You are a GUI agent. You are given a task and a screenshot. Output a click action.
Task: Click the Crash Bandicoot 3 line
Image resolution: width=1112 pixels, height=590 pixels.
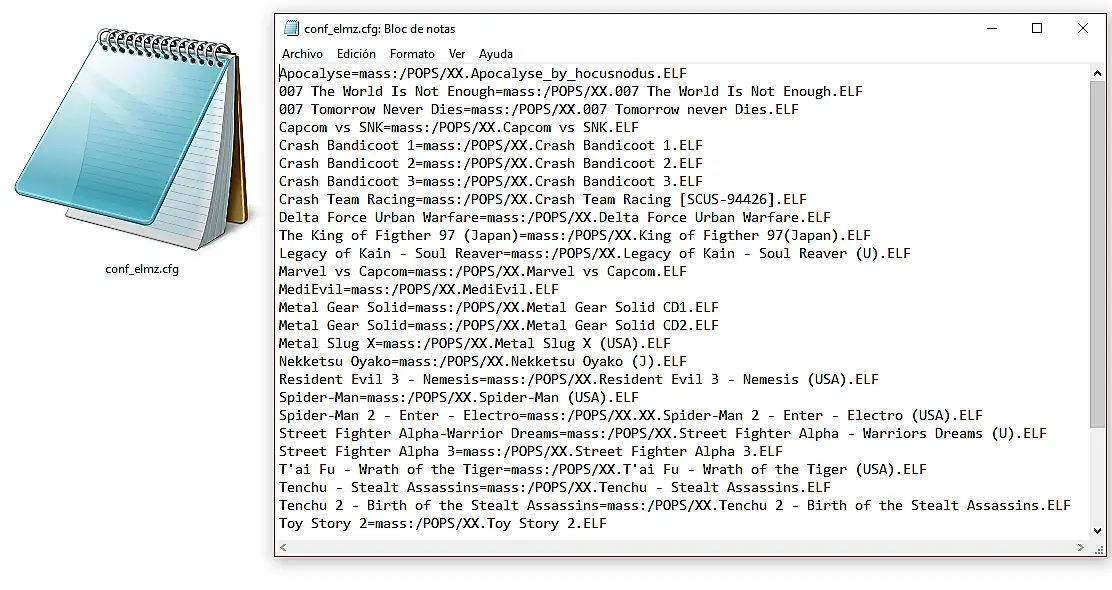491,182
